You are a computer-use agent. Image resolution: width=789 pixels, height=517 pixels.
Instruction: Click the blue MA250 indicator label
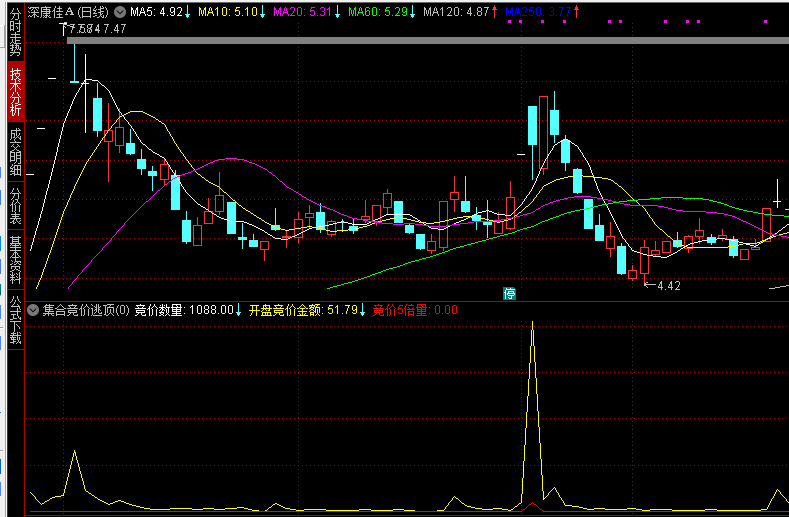click(540, 12)
